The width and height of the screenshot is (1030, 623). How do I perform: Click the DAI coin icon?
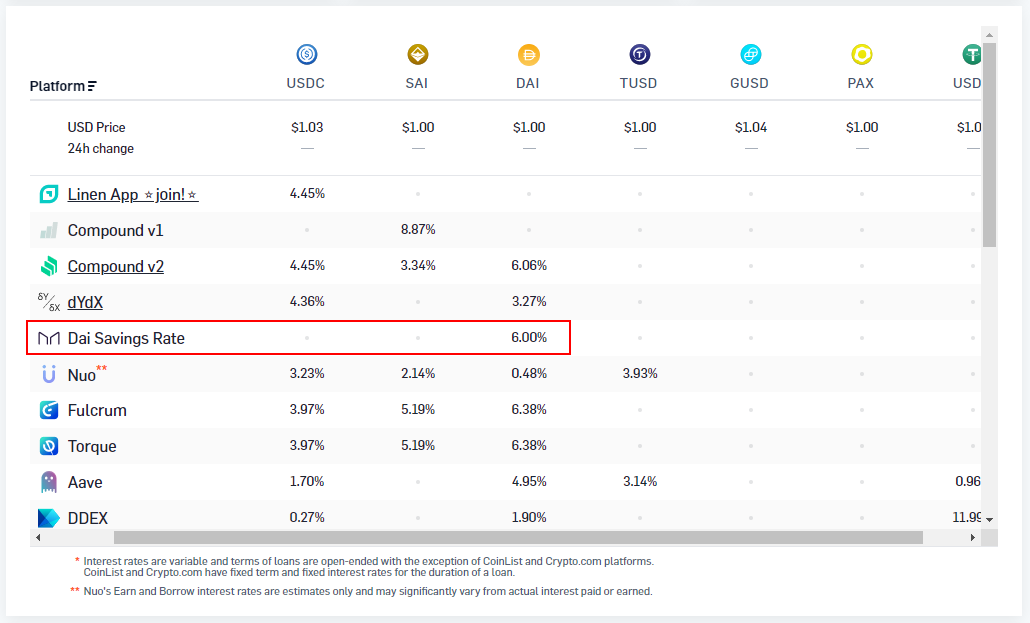529,55
